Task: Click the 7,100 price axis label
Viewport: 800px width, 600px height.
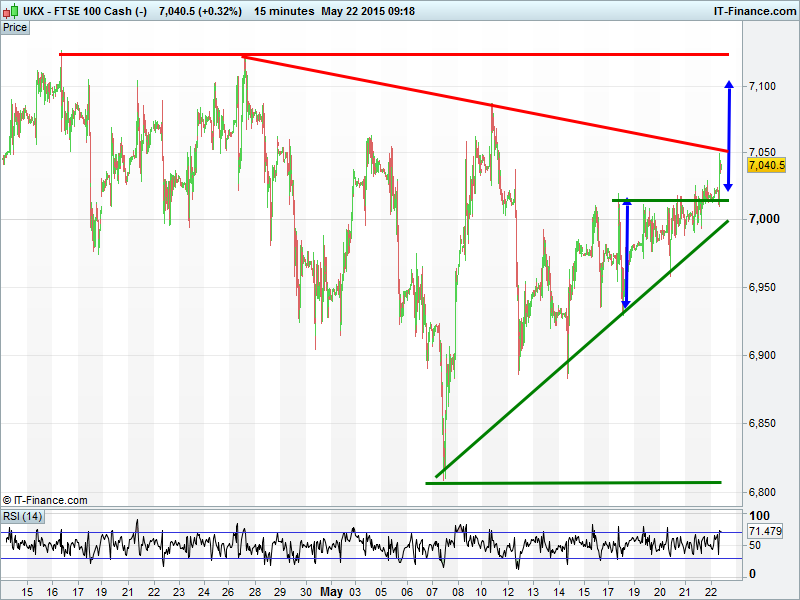Action: 762,86
